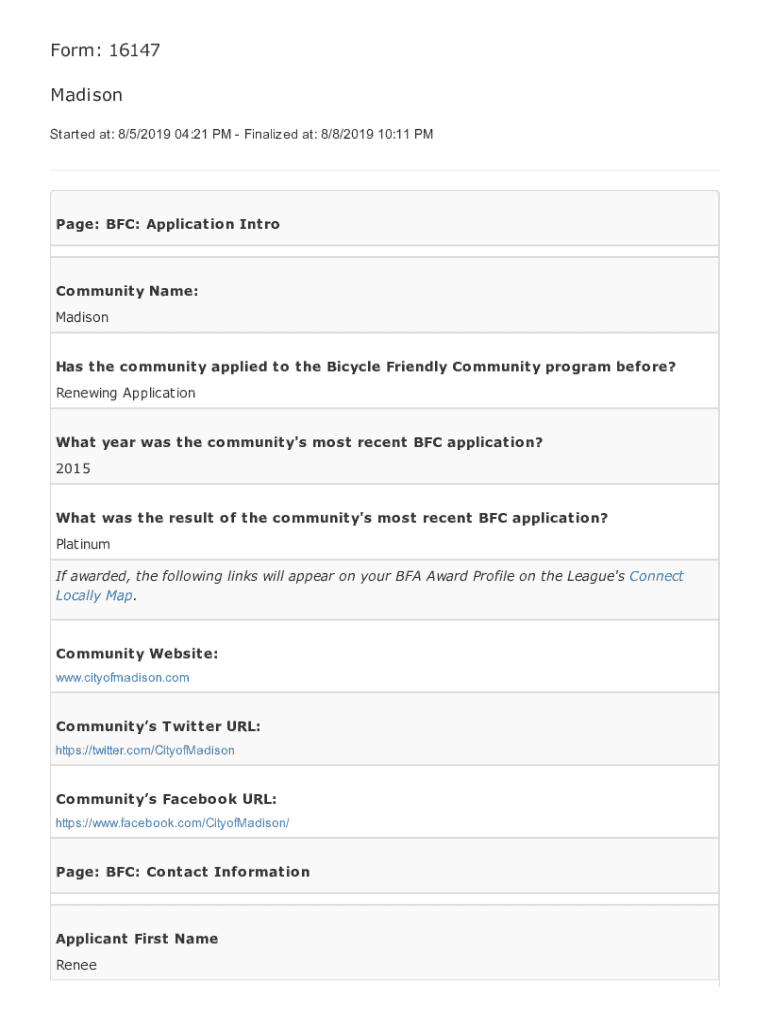The height and width of the screenshot is (1024, 770).
Task: Click the "Community's Facebook URL:" label
Action: [166, 800]
